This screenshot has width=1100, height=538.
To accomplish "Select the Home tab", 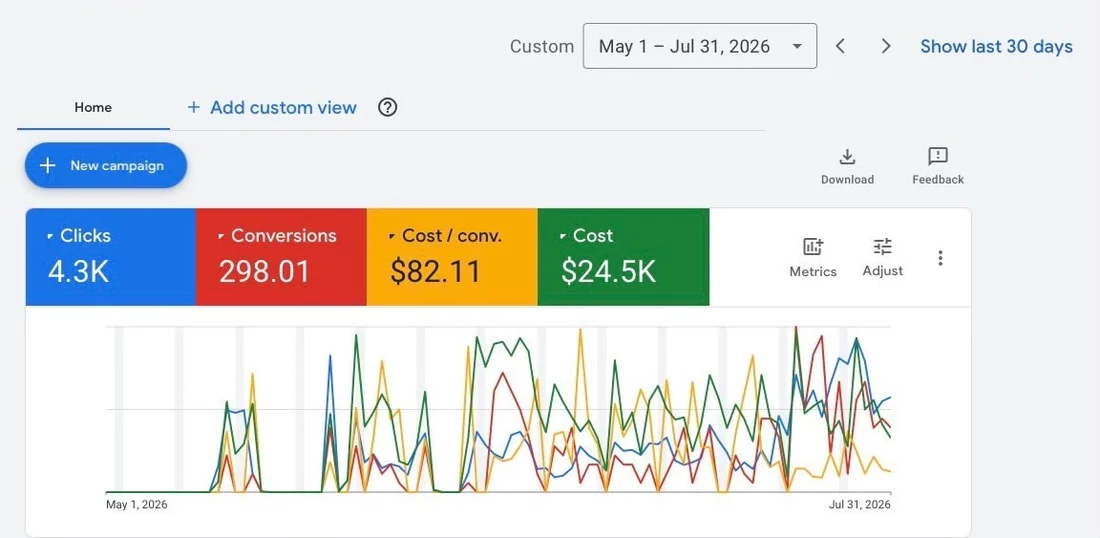I will coord(93,107).
